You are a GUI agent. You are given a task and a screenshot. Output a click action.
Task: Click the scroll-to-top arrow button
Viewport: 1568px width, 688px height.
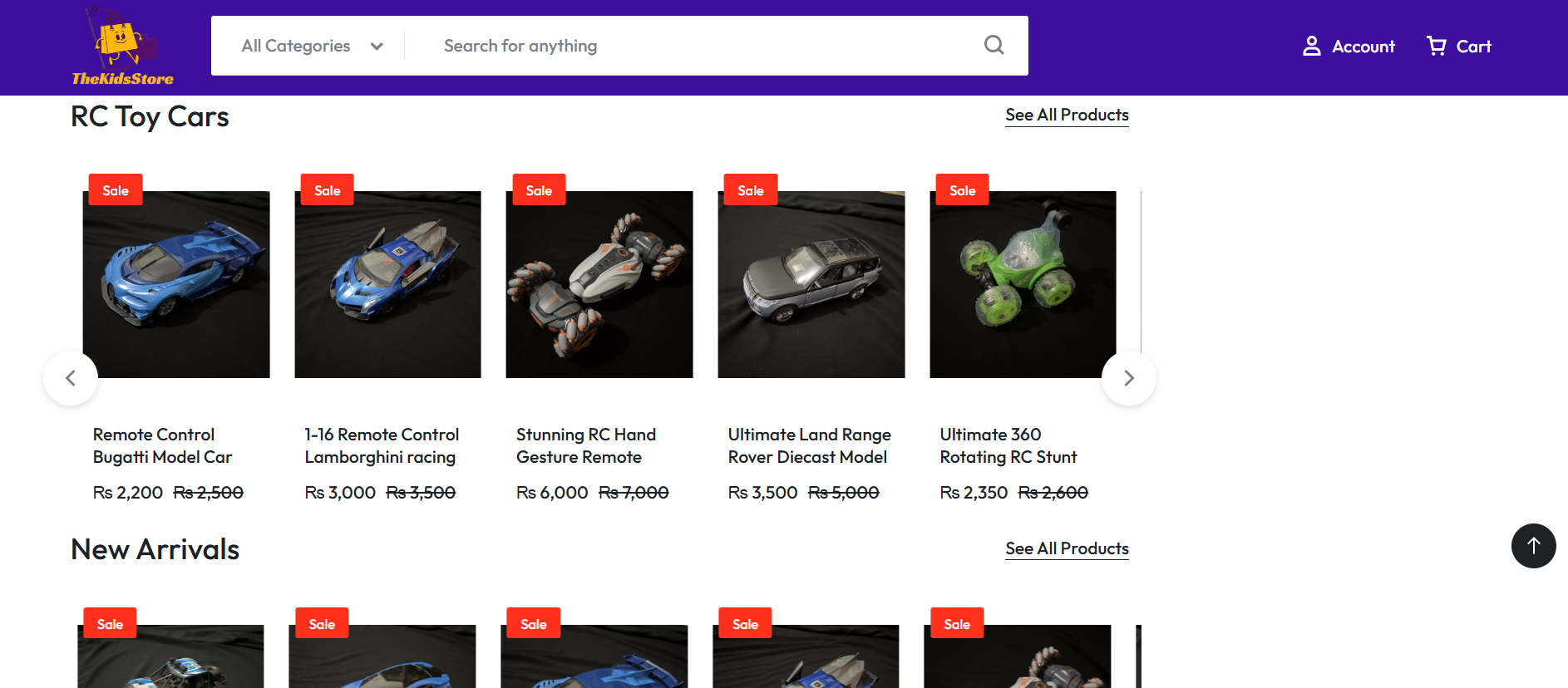[x=1533, y=546]
